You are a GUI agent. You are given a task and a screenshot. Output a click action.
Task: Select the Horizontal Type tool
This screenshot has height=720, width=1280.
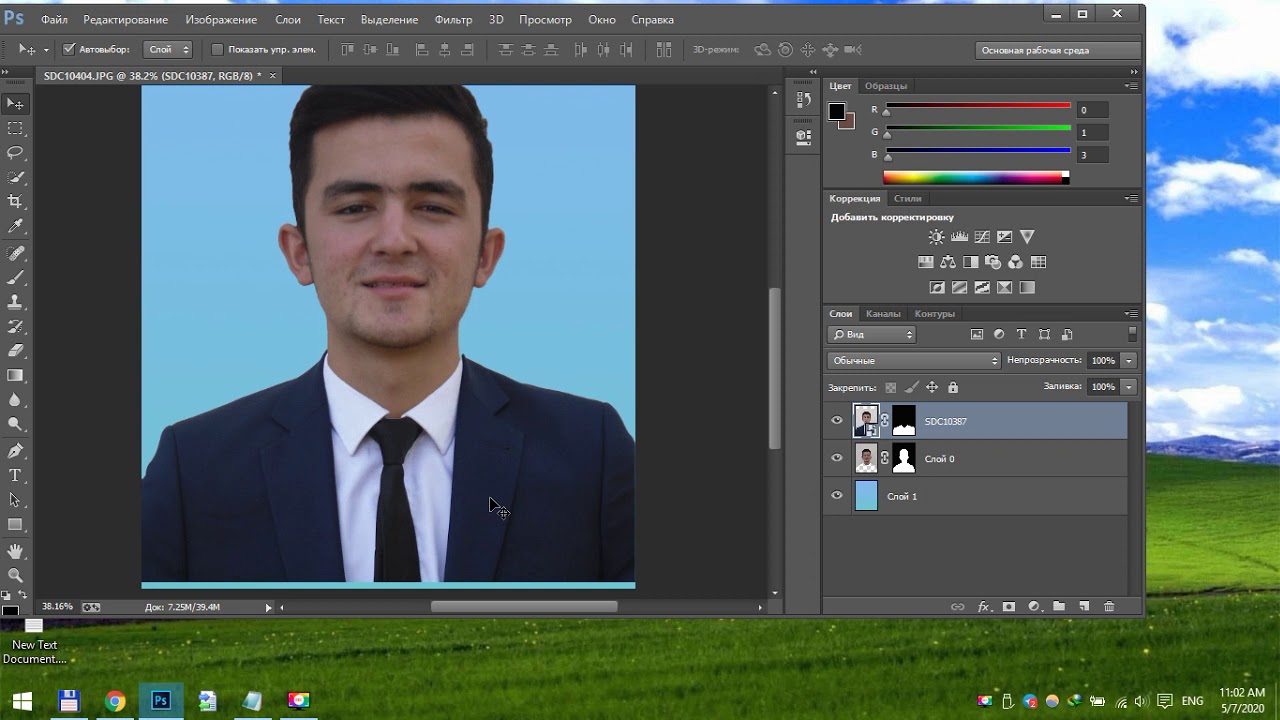(x=15, y=475)
